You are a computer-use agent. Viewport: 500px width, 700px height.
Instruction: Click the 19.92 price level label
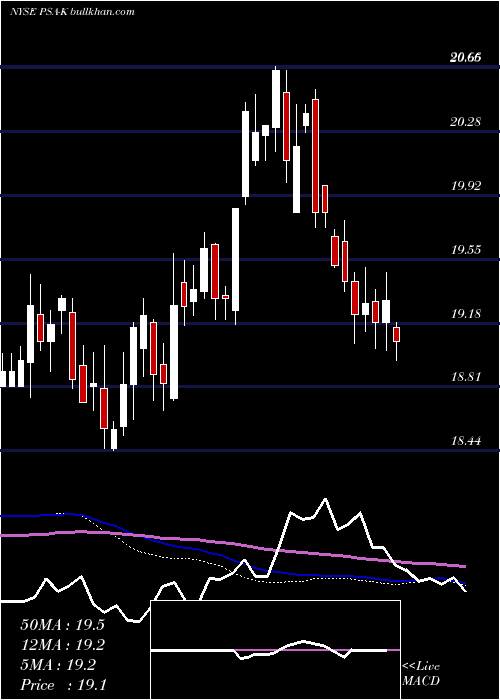466,185
